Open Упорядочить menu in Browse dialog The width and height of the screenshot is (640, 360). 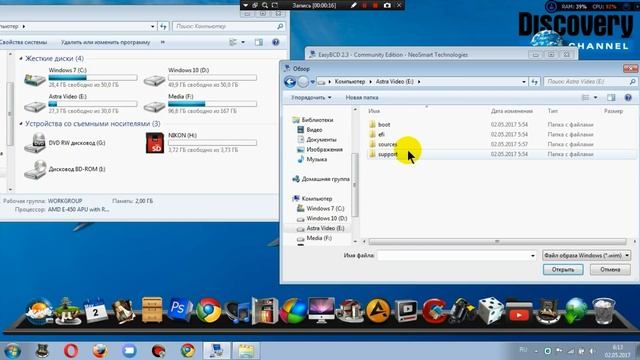point(311,98)
